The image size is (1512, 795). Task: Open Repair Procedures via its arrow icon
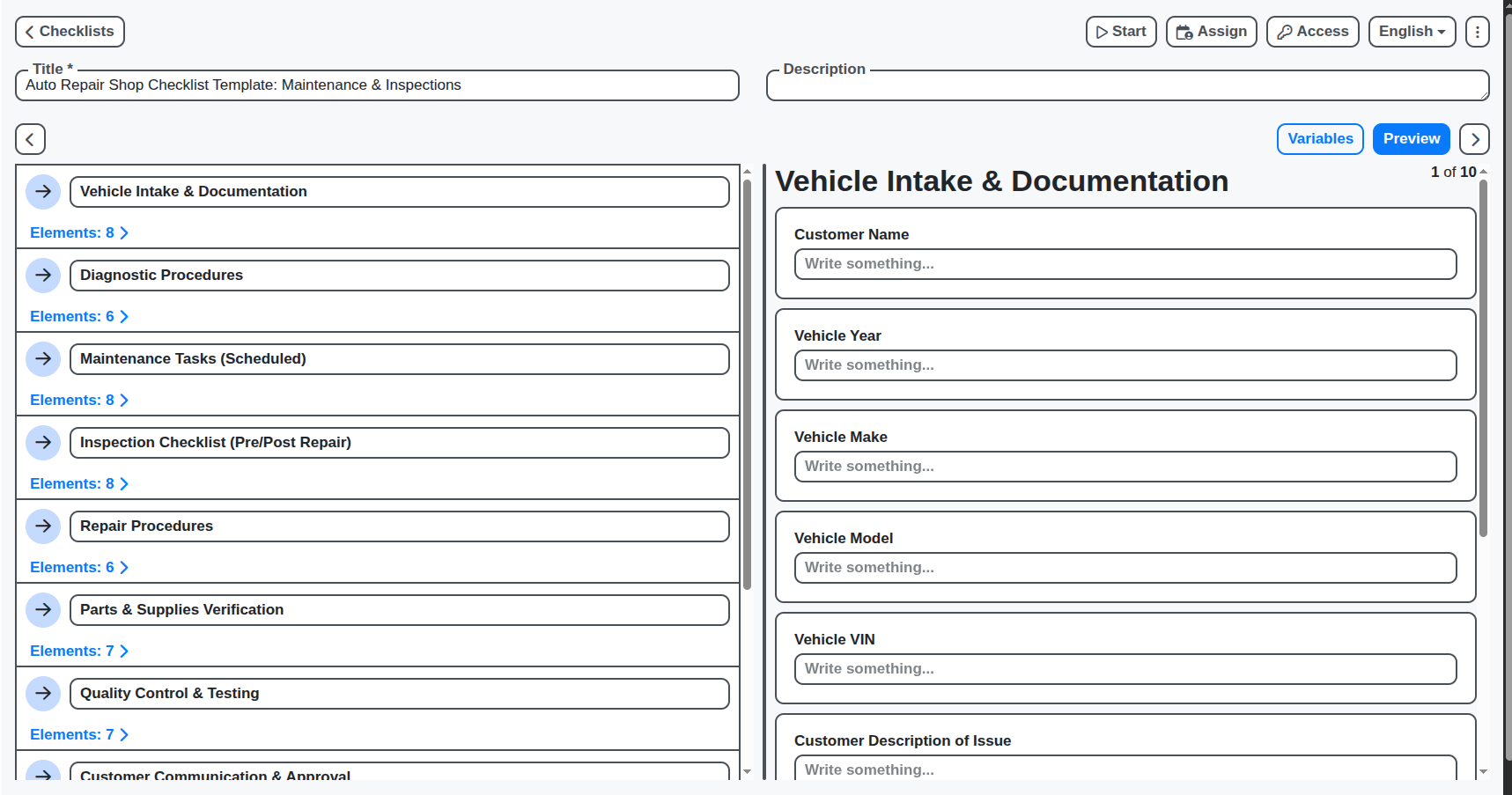point(43,526)
